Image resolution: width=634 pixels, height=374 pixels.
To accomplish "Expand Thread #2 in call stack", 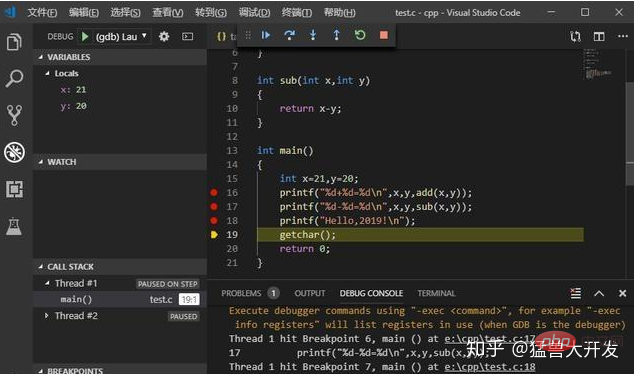I will pyautogui.click(x=47, y=315).
